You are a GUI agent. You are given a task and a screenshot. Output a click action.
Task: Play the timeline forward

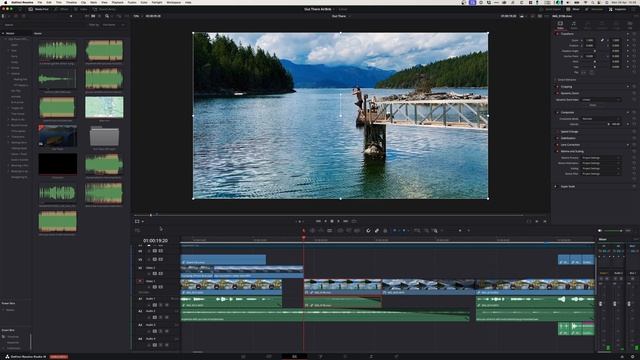pos(338,221)
